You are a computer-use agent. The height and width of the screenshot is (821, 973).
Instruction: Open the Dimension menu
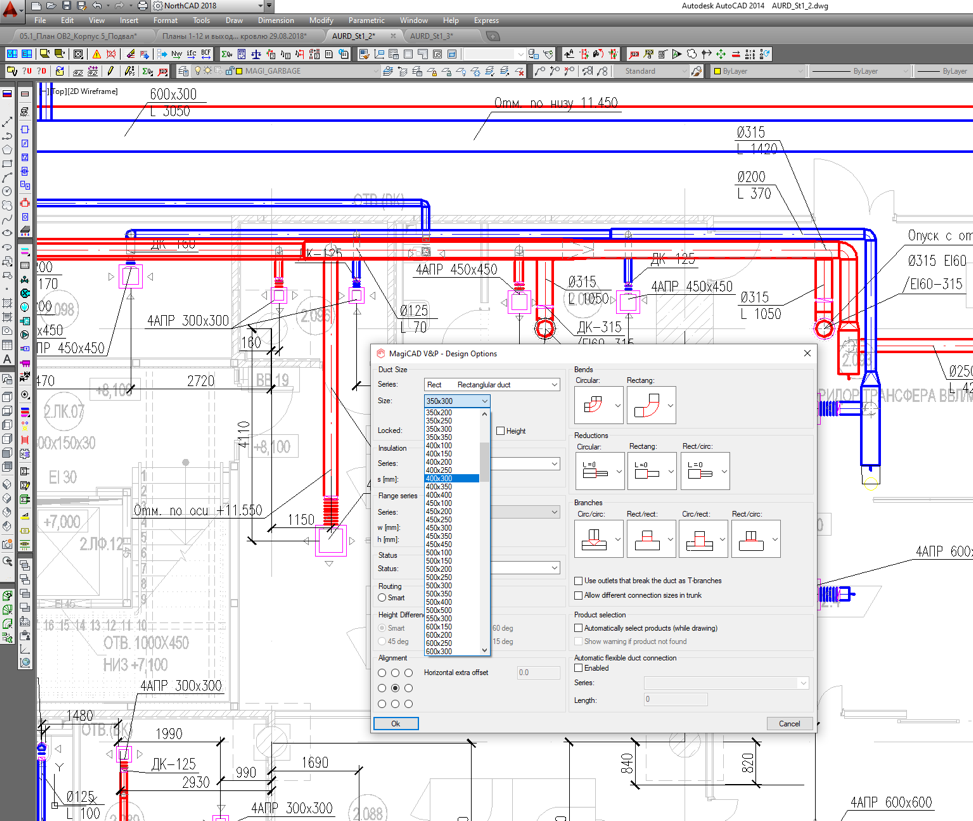pyautogui.click(x=276, y=20)
